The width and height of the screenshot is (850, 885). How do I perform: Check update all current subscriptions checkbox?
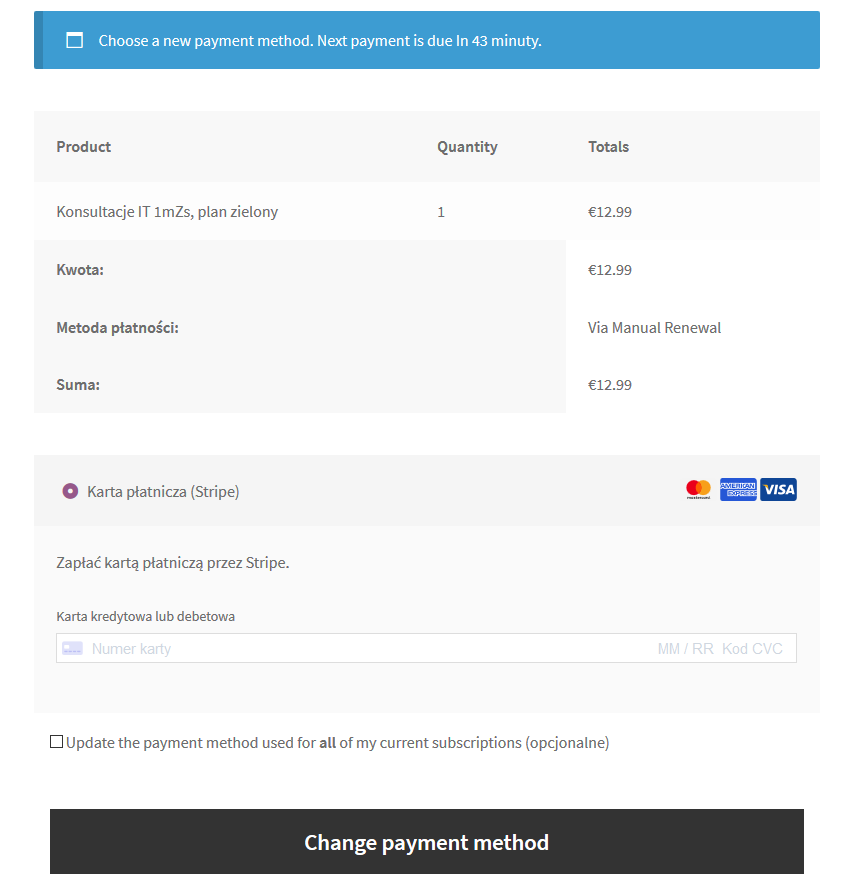[56, 742]
